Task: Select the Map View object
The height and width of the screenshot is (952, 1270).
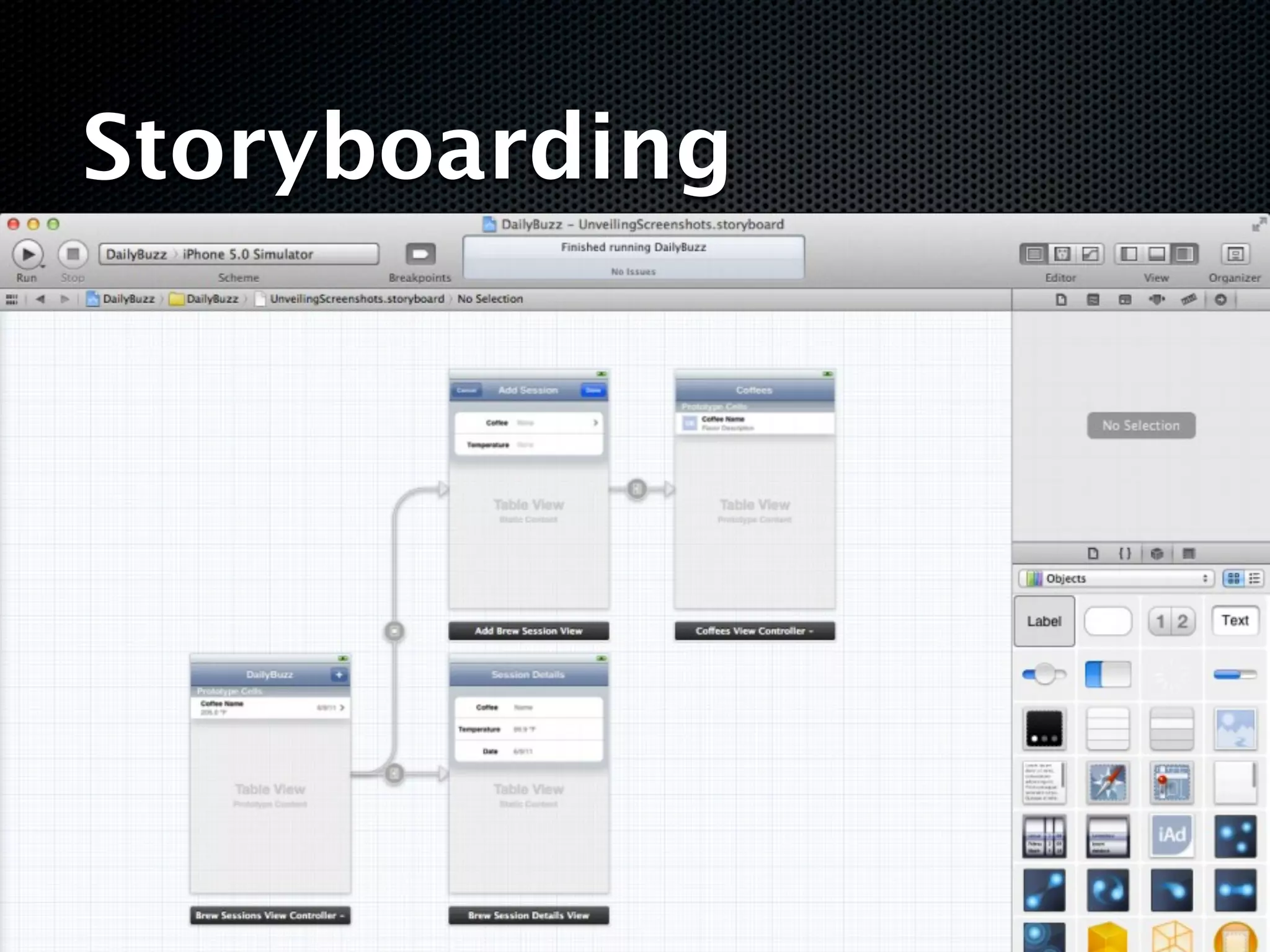Action: coord(1171,782)
